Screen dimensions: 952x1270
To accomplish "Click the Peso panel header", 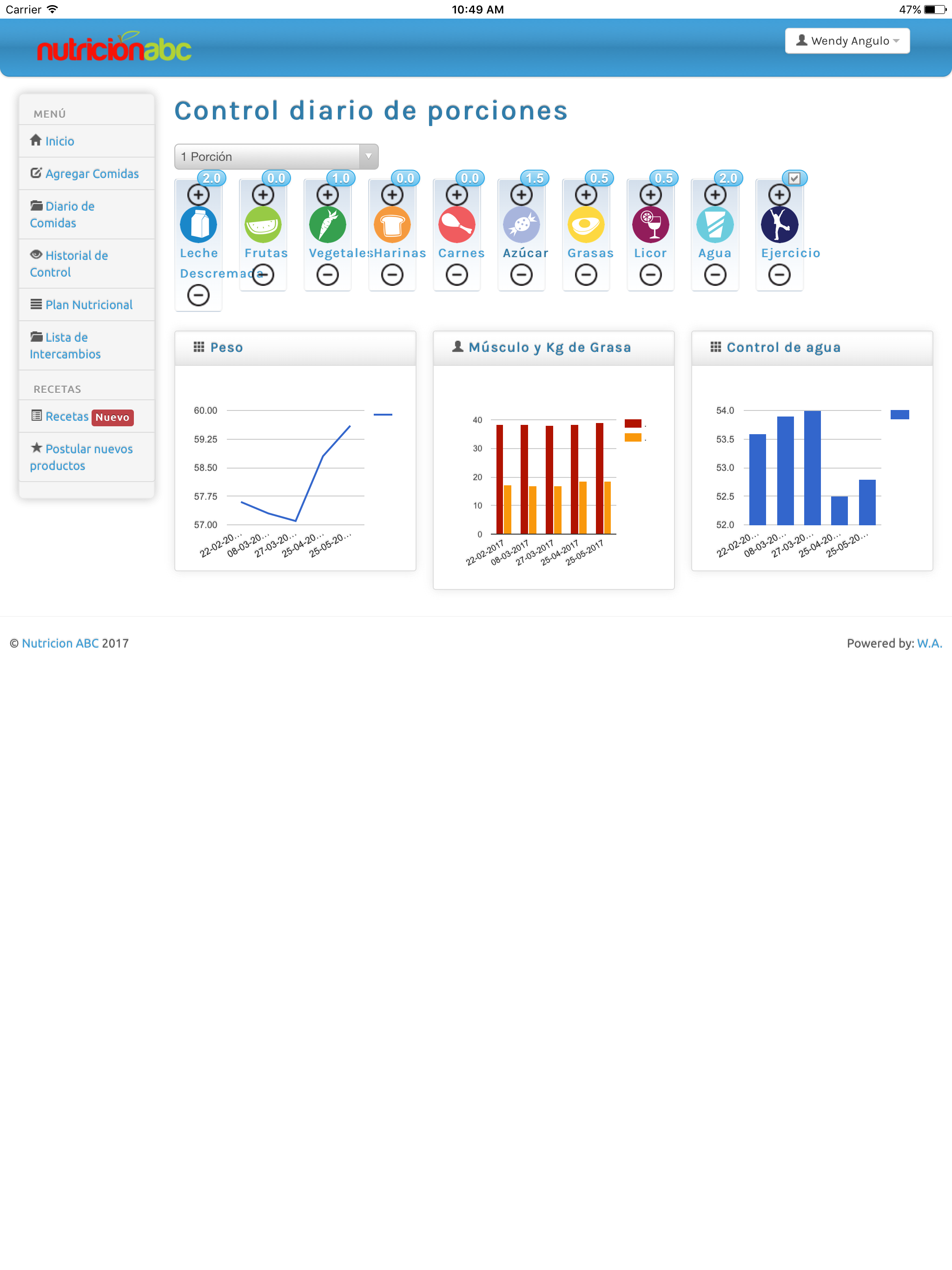I will (295, 347).
